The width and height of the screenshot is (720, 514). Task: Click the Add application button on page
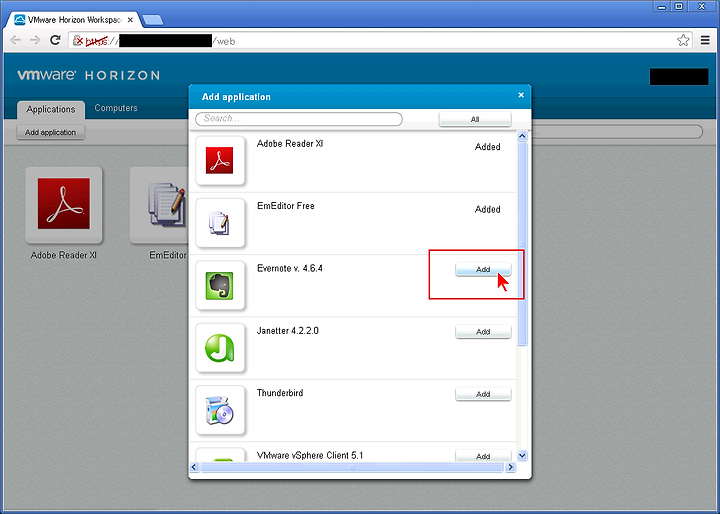click(51, 132)
